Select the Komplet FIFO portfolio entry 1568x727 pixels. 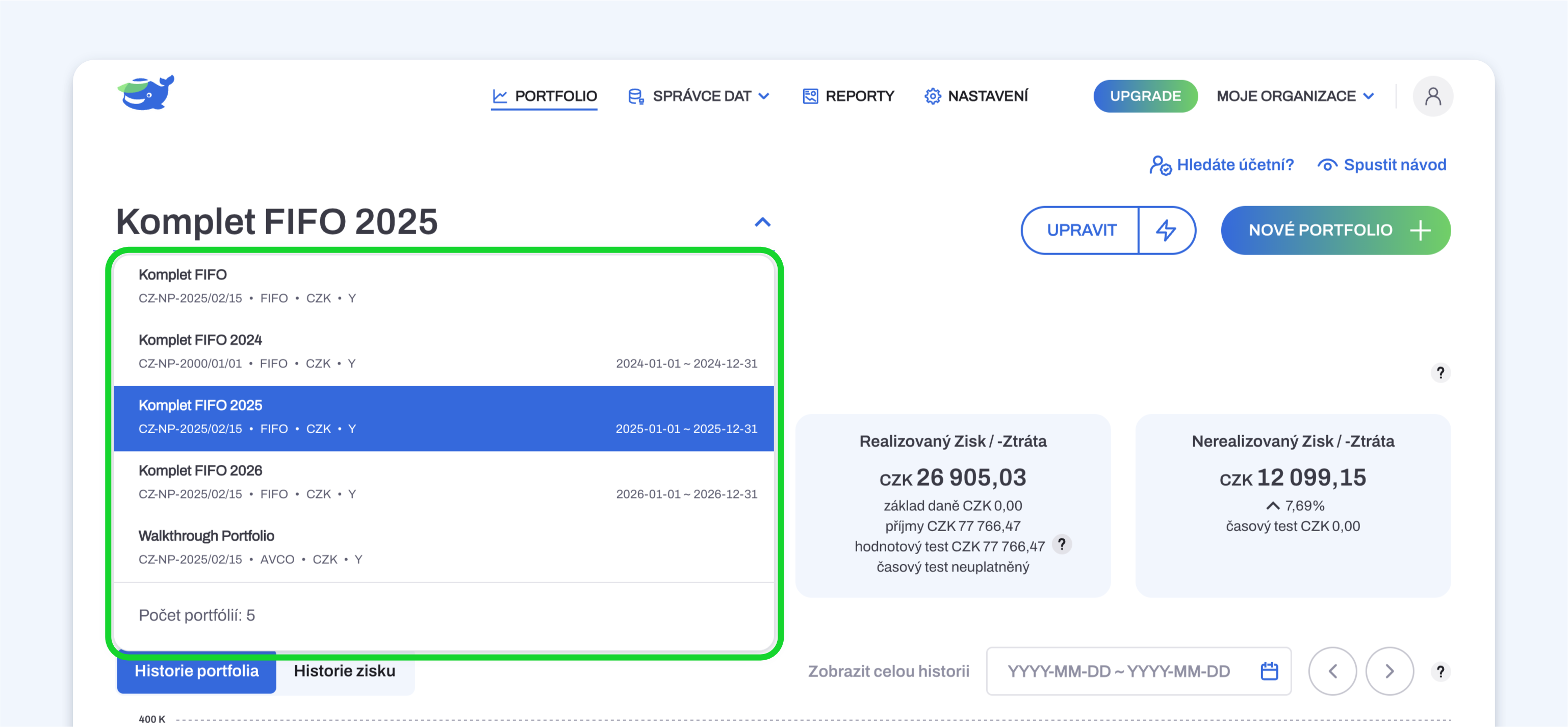tap(444, 287)
